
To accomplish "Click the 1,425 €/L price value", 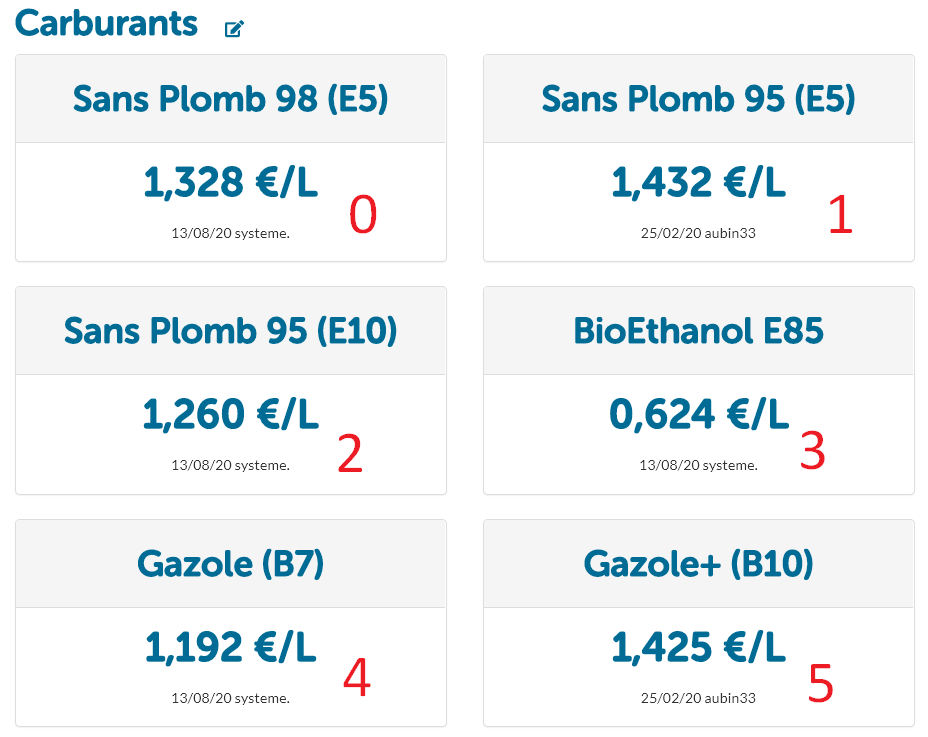I will [699, 647].
